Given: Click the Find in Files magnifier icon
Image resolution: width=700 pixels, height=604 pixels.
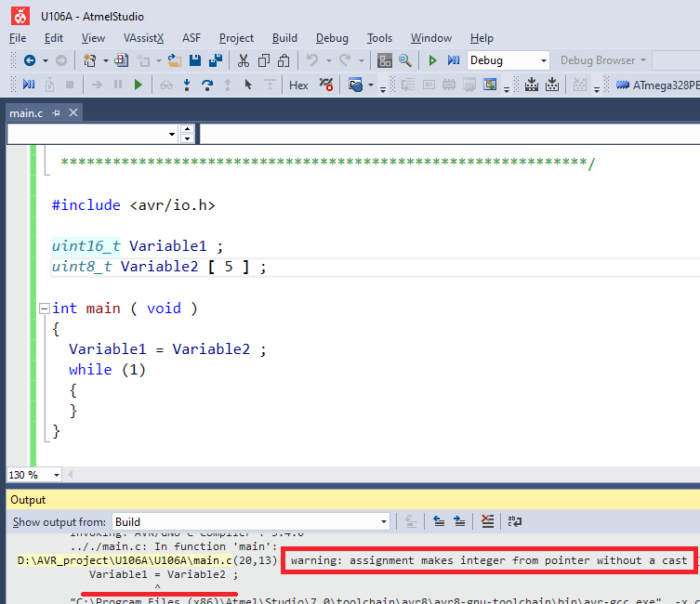Looking at the screenshot, I should point(405,61).
